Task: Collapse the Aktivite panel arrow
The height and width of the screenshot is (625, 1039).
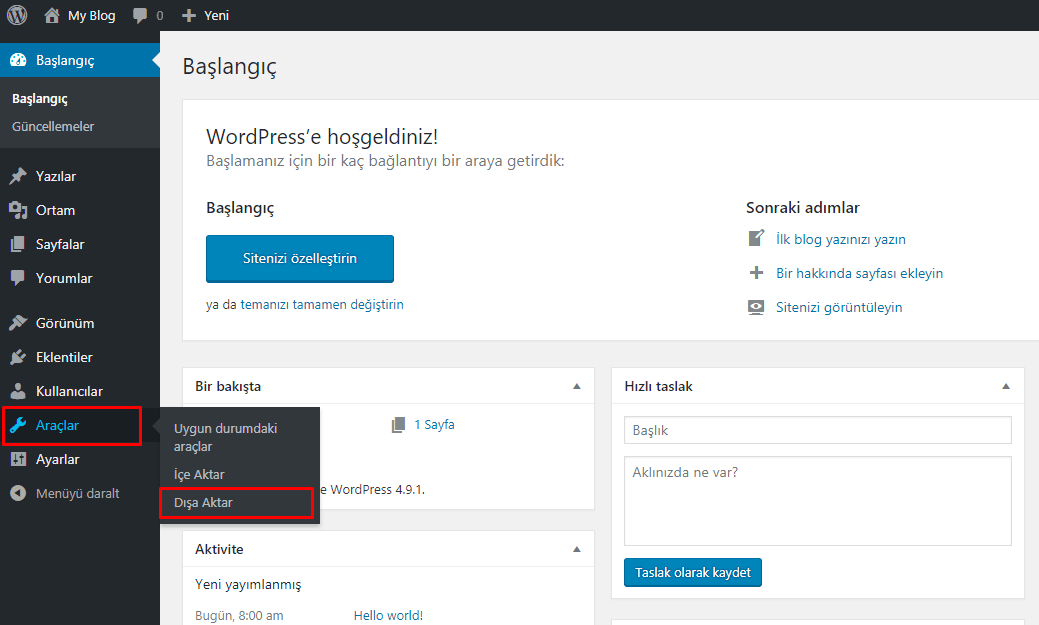Action: pyautogui.click(x=576, y=549)
